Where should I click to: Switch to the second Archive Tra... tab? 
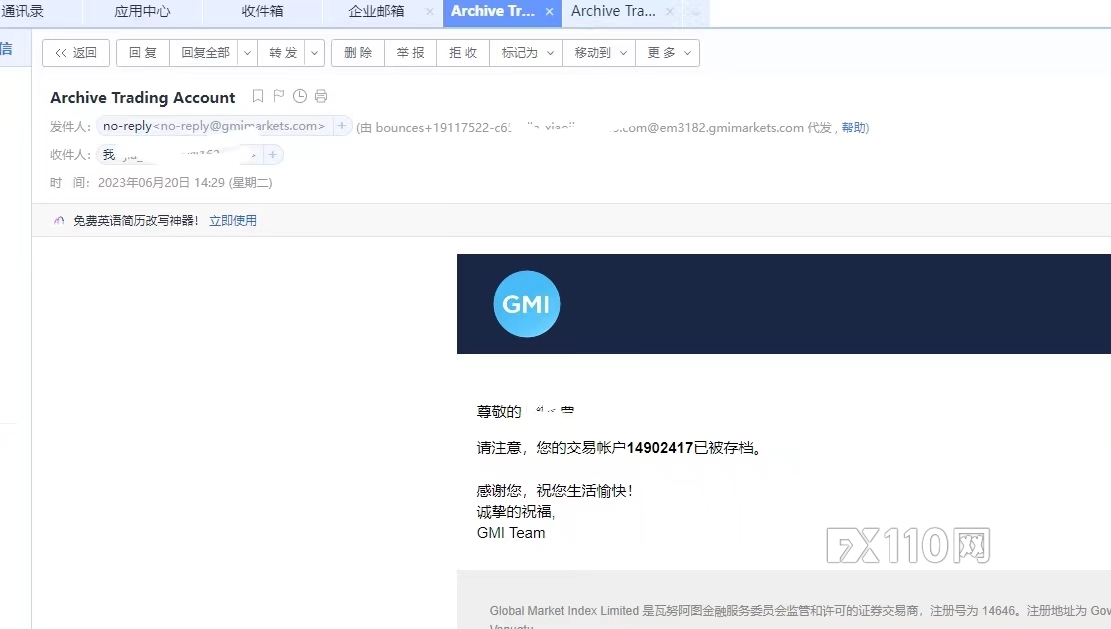(x=613, y=11)
